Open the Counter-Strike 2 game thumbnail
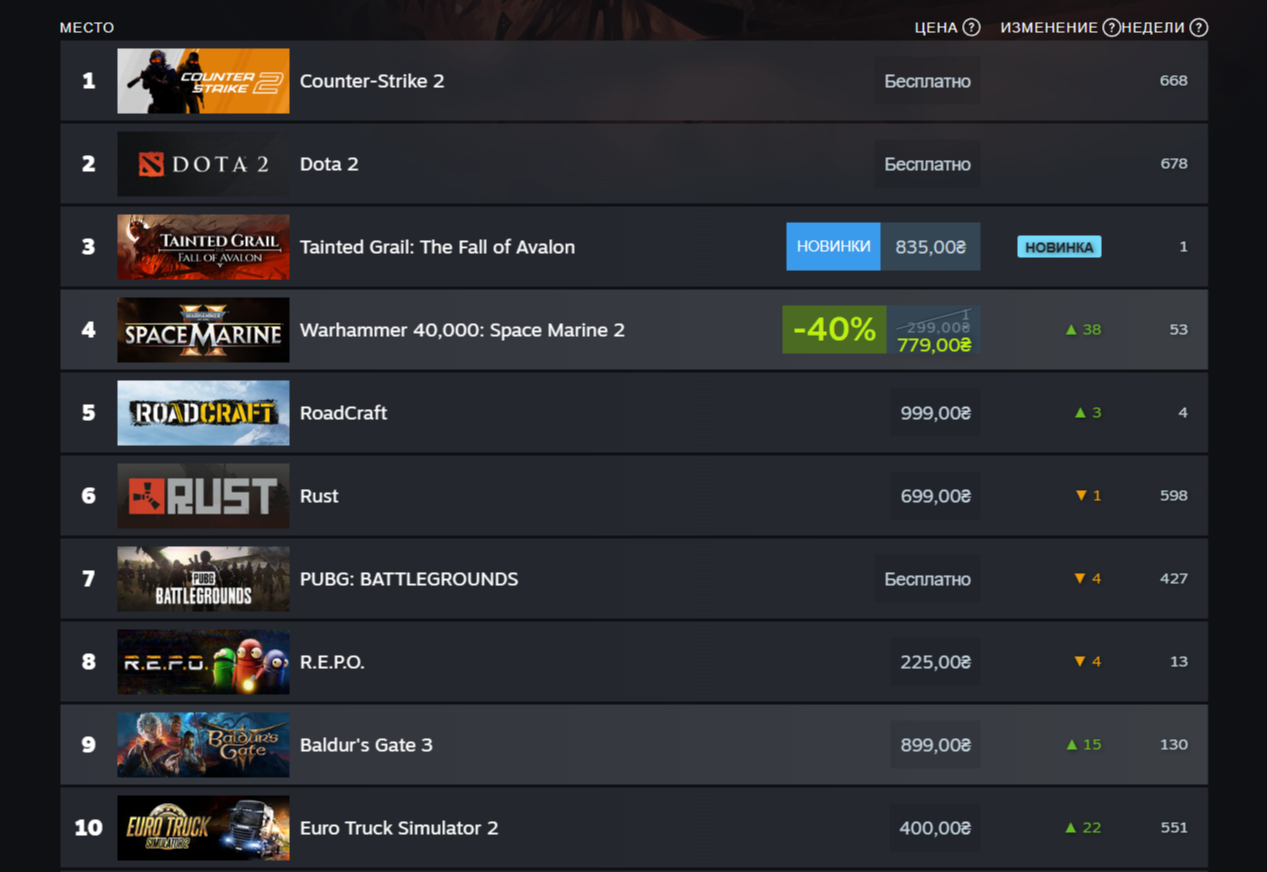 203,81
